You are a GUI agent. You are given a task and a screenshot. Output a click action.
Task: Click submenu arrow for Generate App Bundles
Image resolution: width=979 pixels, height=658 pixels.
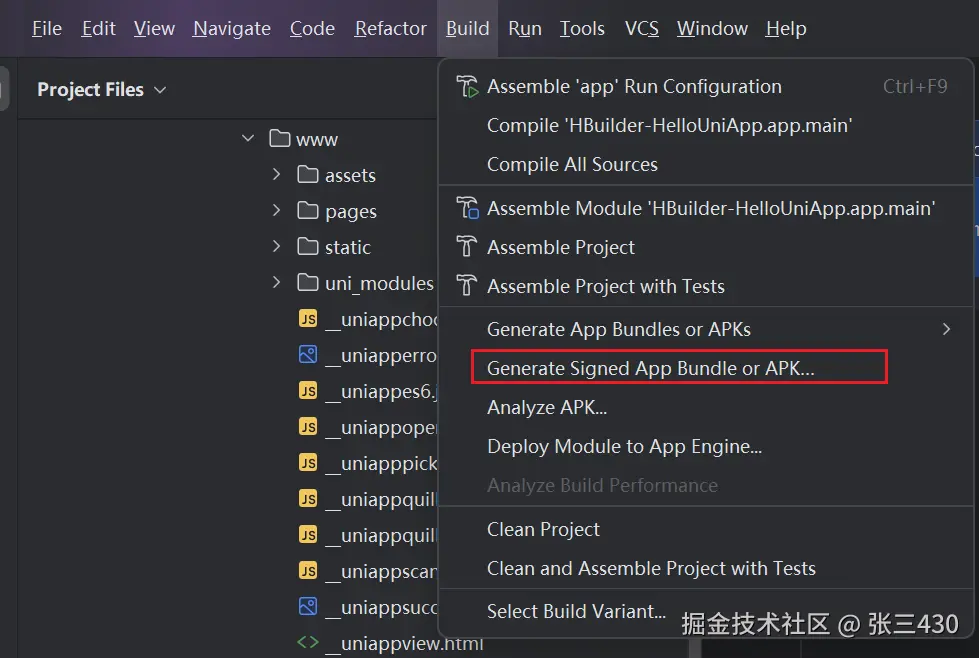click(947, 329)
